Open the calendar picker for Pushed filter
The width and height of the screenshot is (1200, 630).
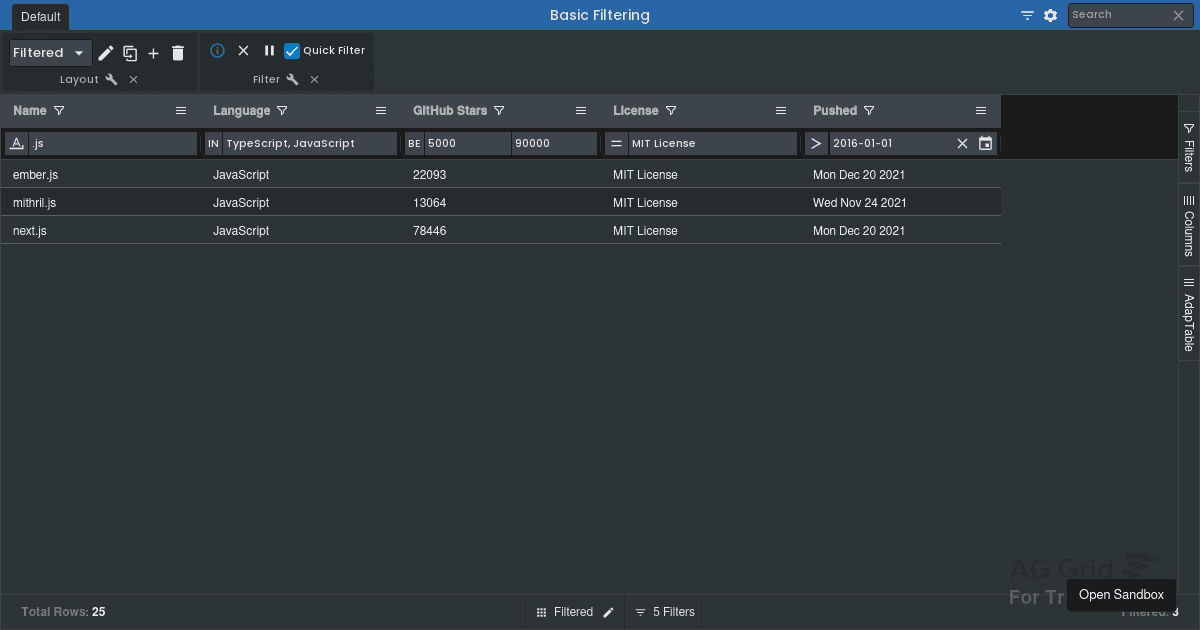coord(985,144)
